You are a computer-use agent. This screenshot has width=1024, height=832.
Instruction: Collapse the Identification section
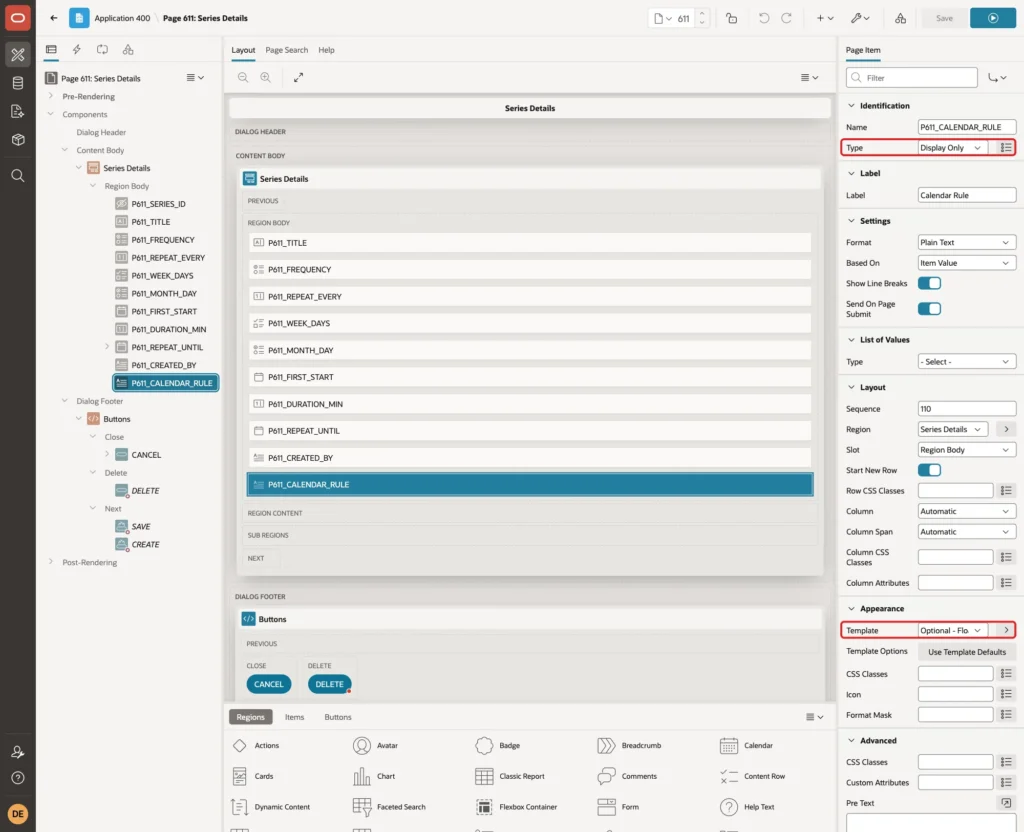(x=851, y=106)
